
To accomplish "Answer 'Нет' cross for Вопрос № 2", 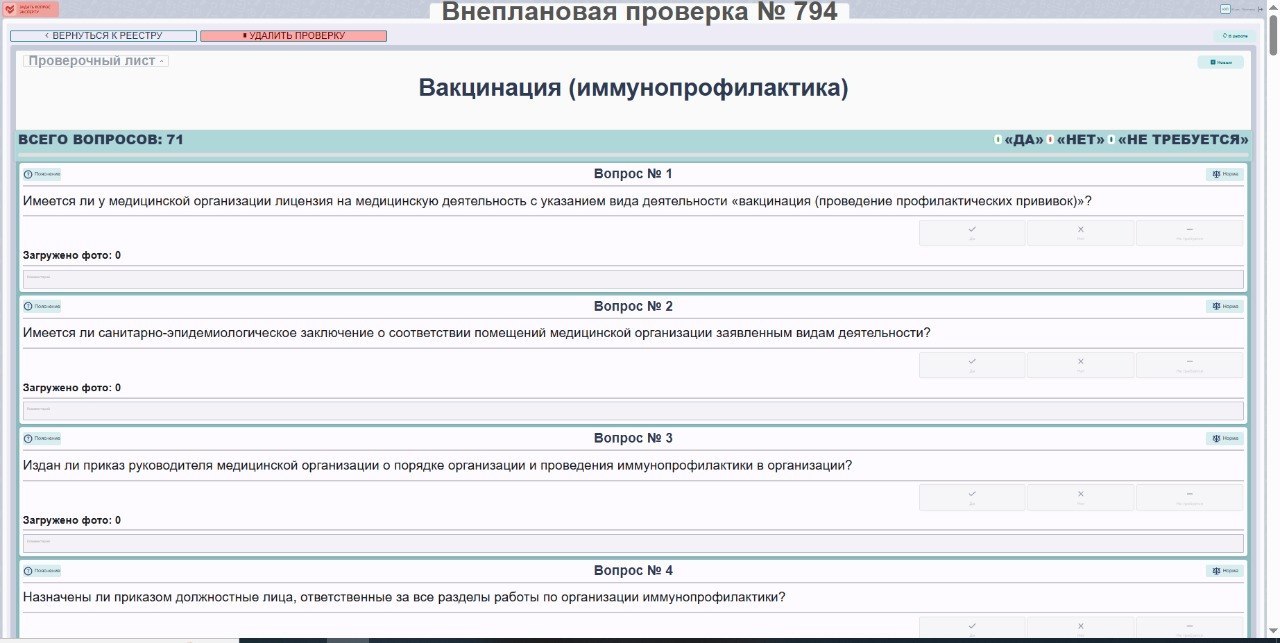I will click(x=1081, y=365).
